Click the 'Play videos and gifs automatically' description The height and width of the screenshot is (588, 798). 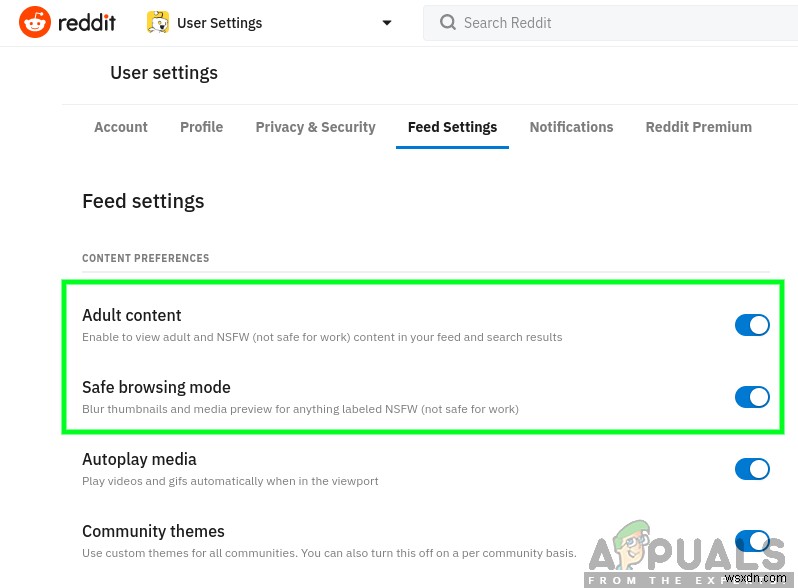pos(230,481)
